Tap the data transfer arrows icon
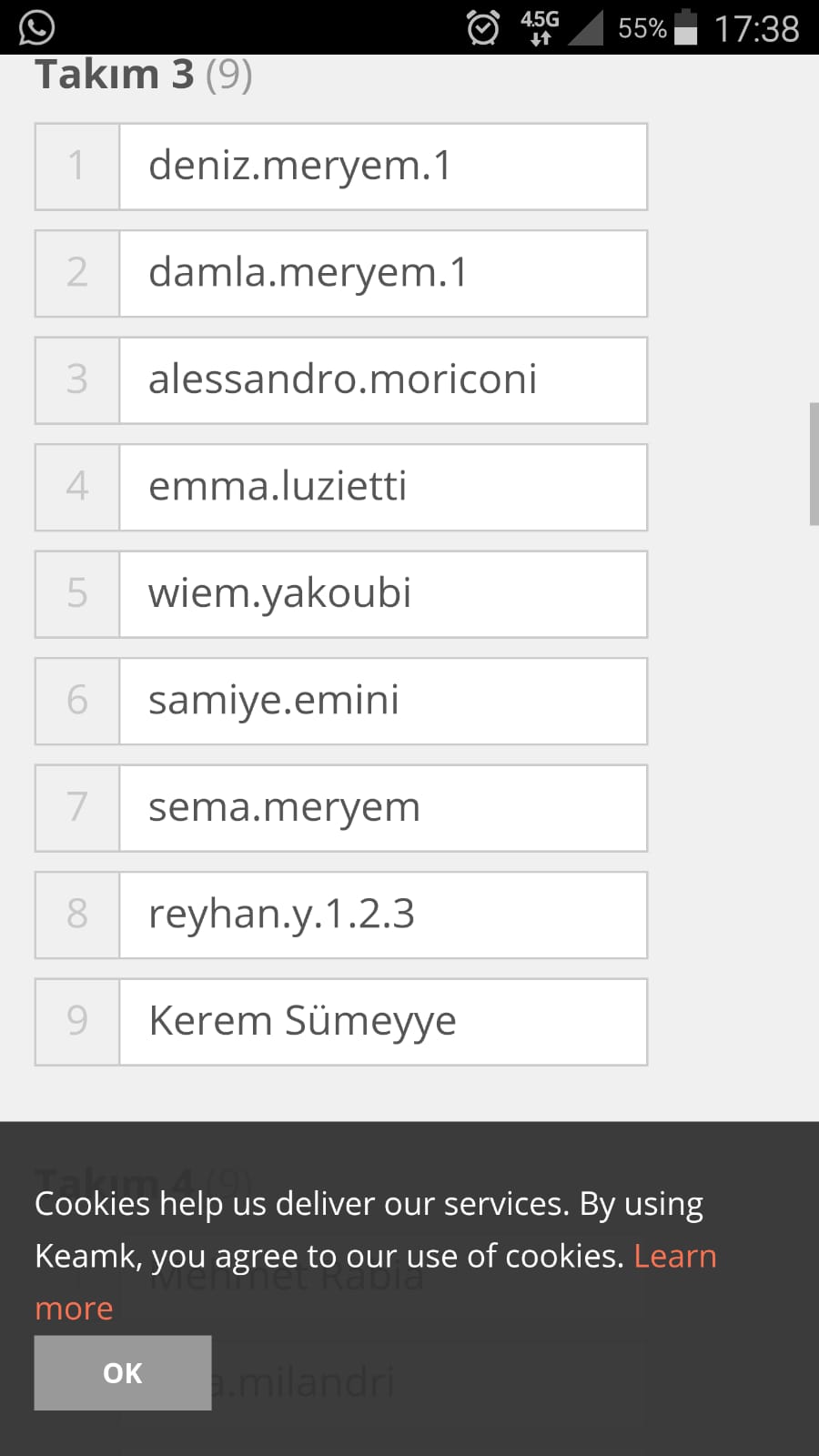Viewport: 819px width, 1456px height. [540, 39]
